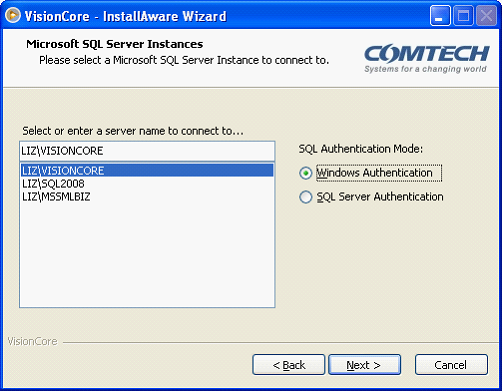The width and height of the screenshot is (503, 392).
Task: Click the Comtech logo image
Action: click(x=426, y=59)
